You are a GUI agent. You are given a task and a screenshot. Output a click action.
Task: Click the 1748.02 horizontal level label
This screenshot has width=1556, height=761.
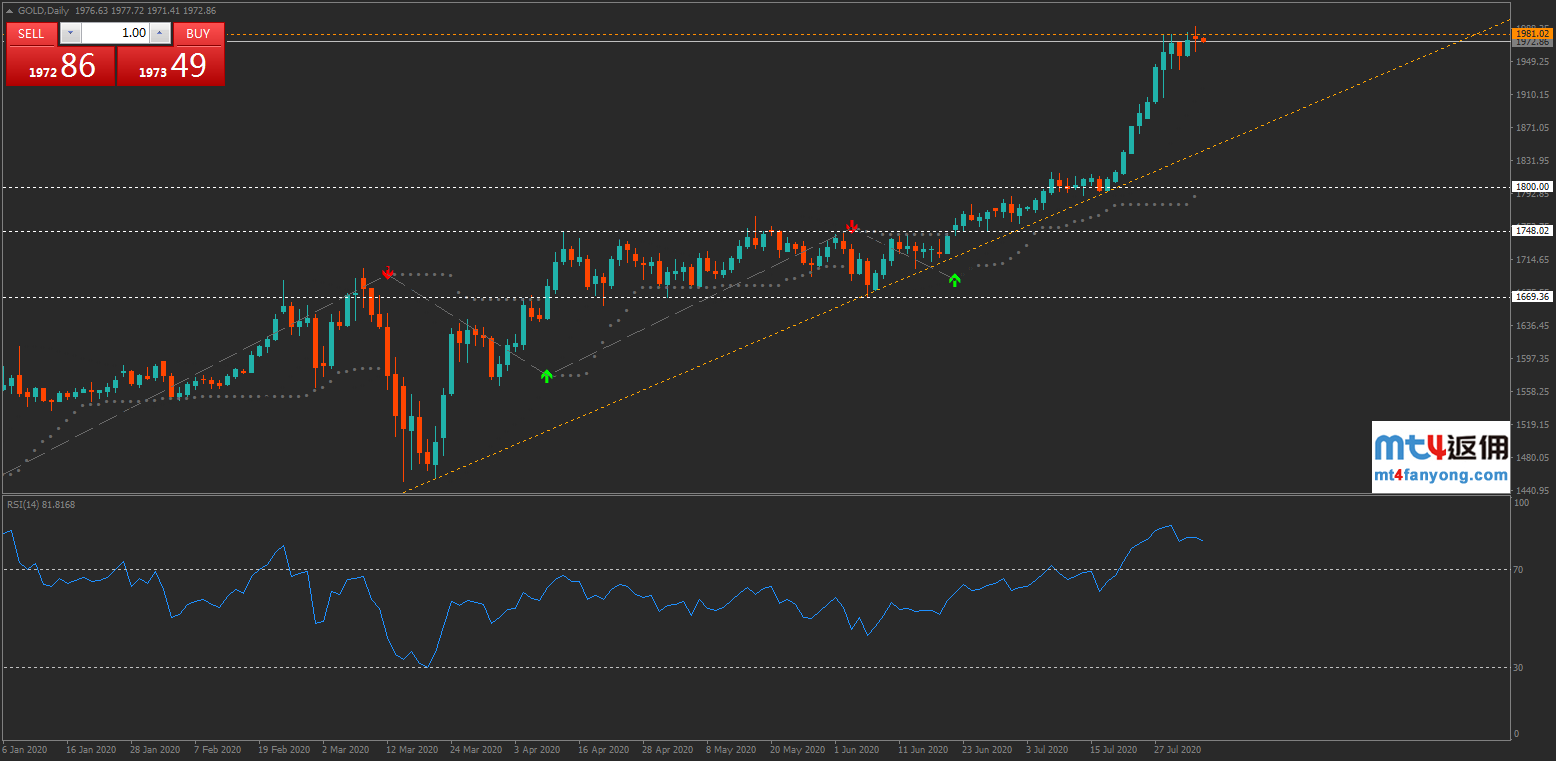click(1531, 231)
